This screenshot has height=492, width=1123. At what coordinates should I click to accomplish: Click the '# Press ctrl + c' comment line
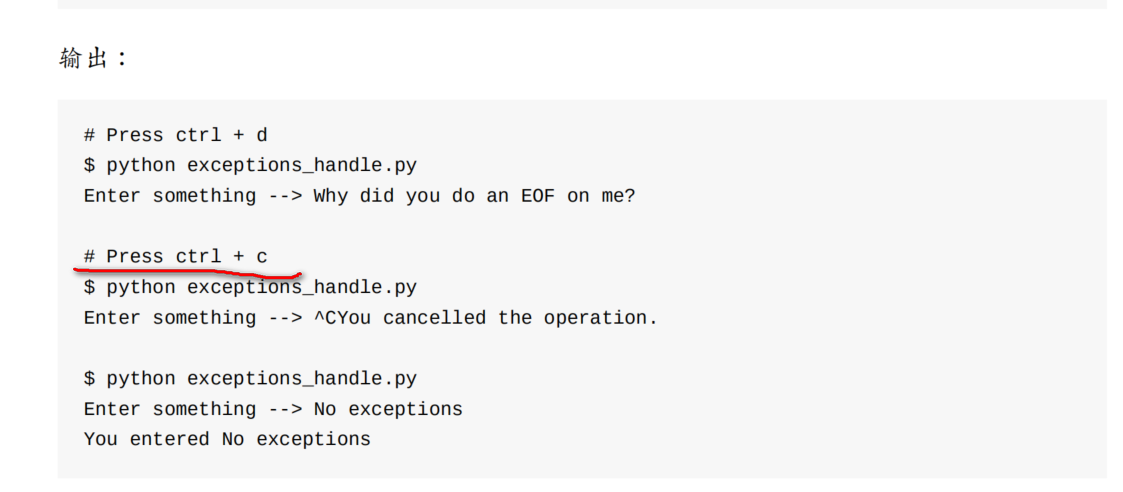(x=175, y=256)
